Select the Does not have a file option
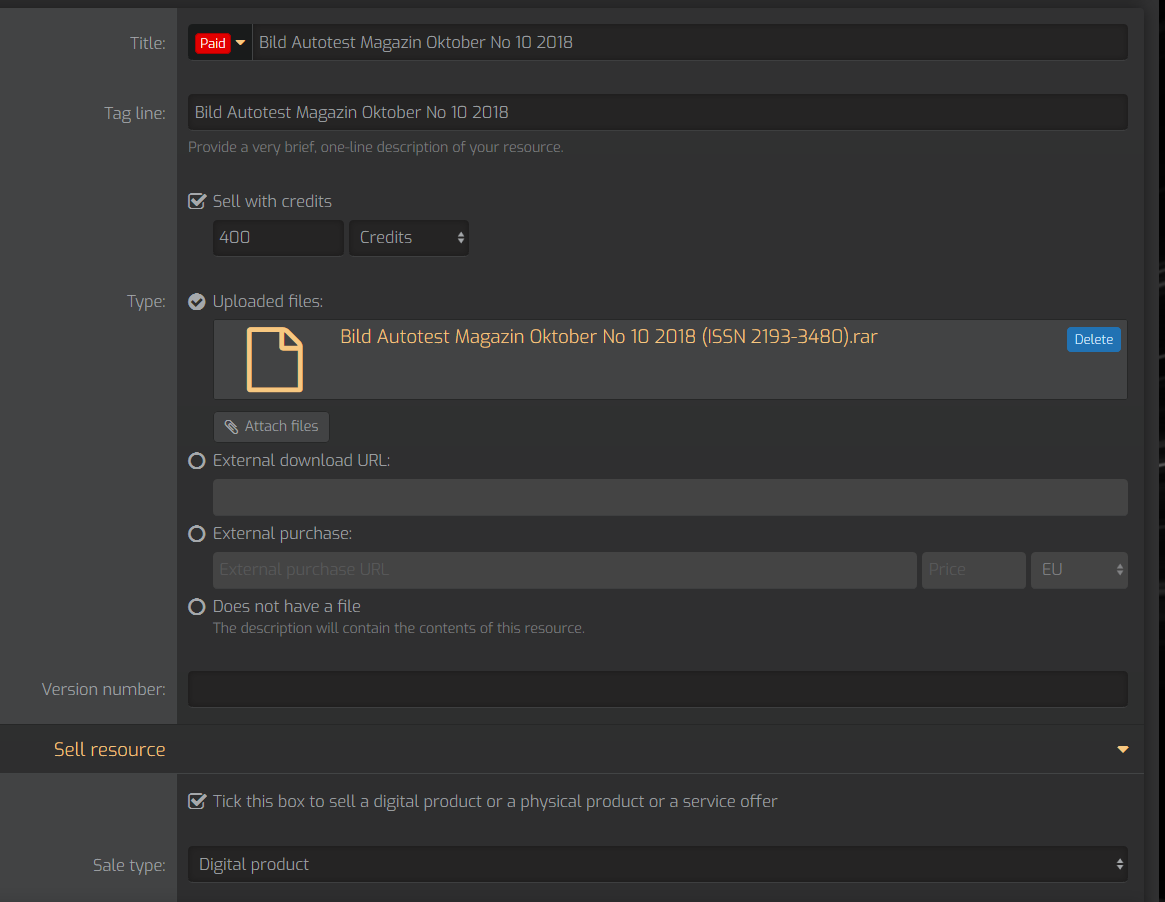The height and width of the screenshot is (902, 1165). point(197,606)
